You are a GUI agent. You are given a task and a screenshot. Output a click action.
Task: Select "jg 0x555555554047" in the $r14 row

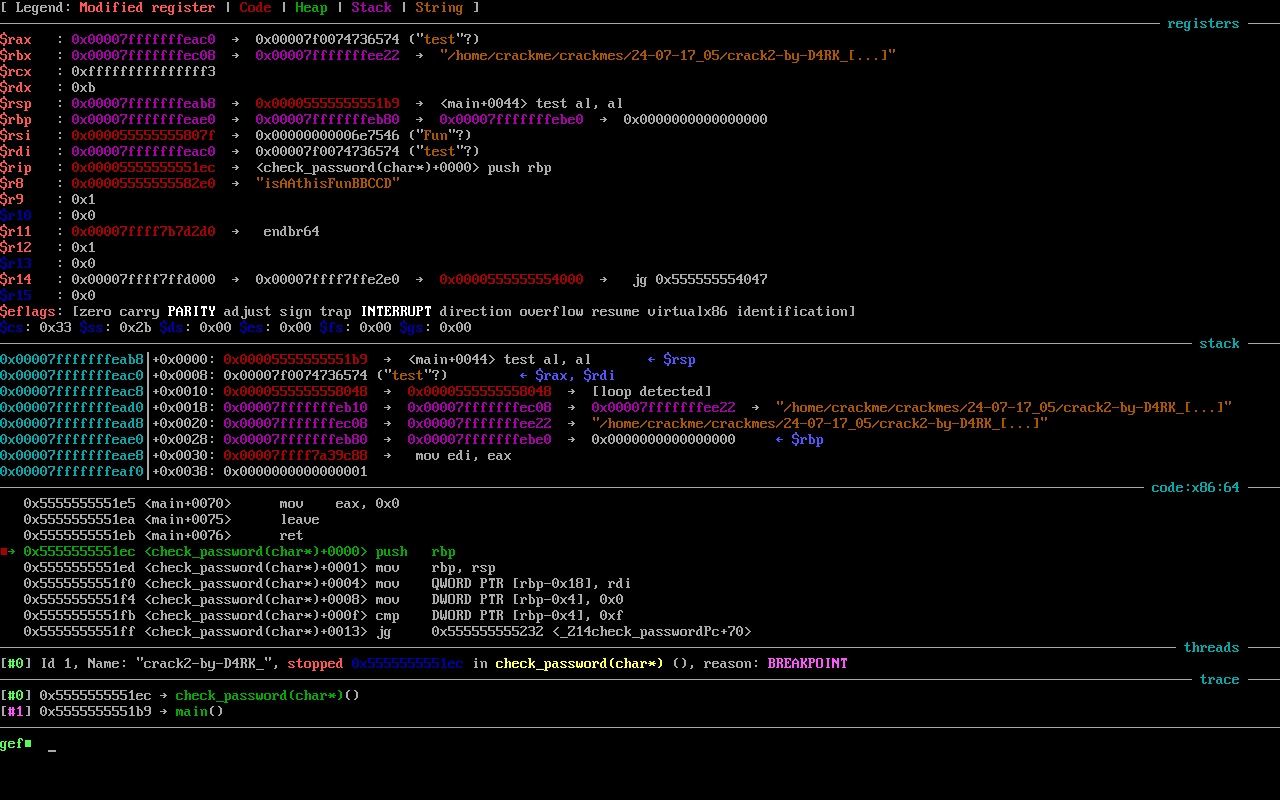point(699,280)
